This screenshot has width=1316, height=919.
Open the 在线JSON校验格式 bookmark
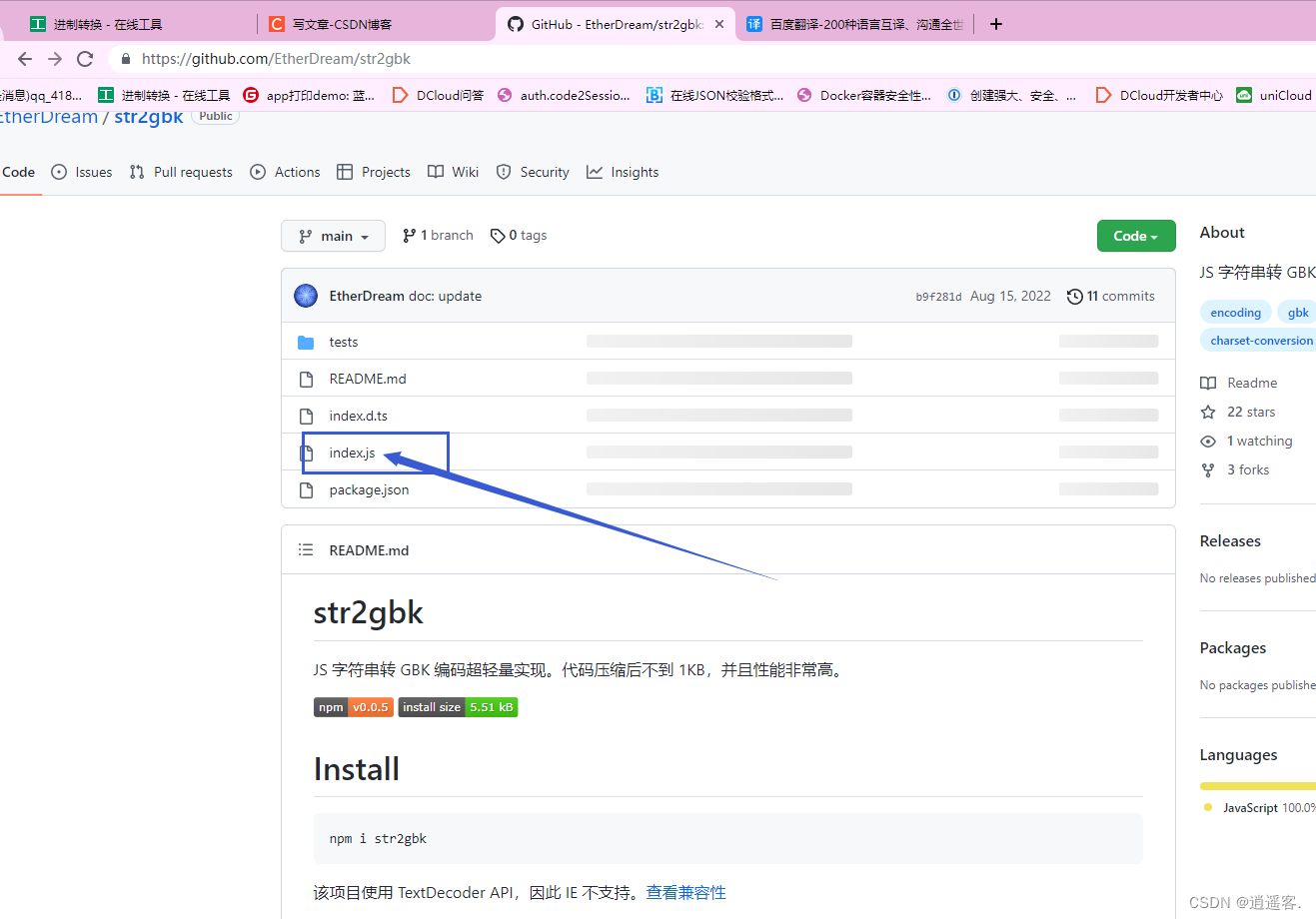point(715,95)
